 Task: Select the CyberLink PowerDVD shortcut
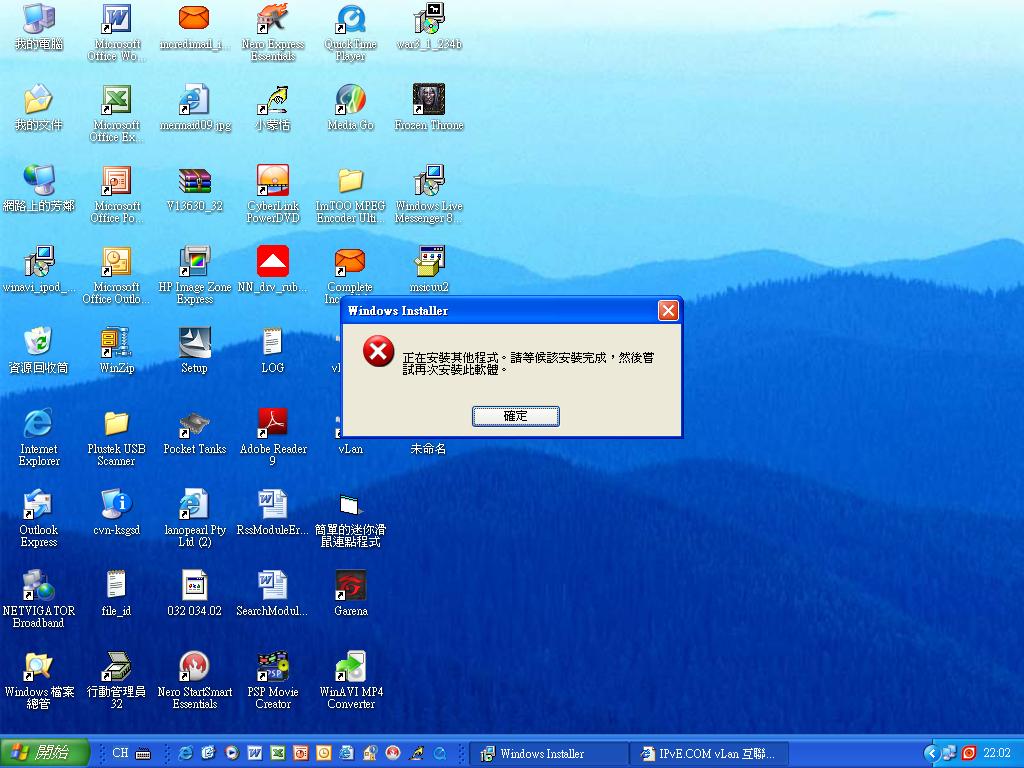[273, 195]
